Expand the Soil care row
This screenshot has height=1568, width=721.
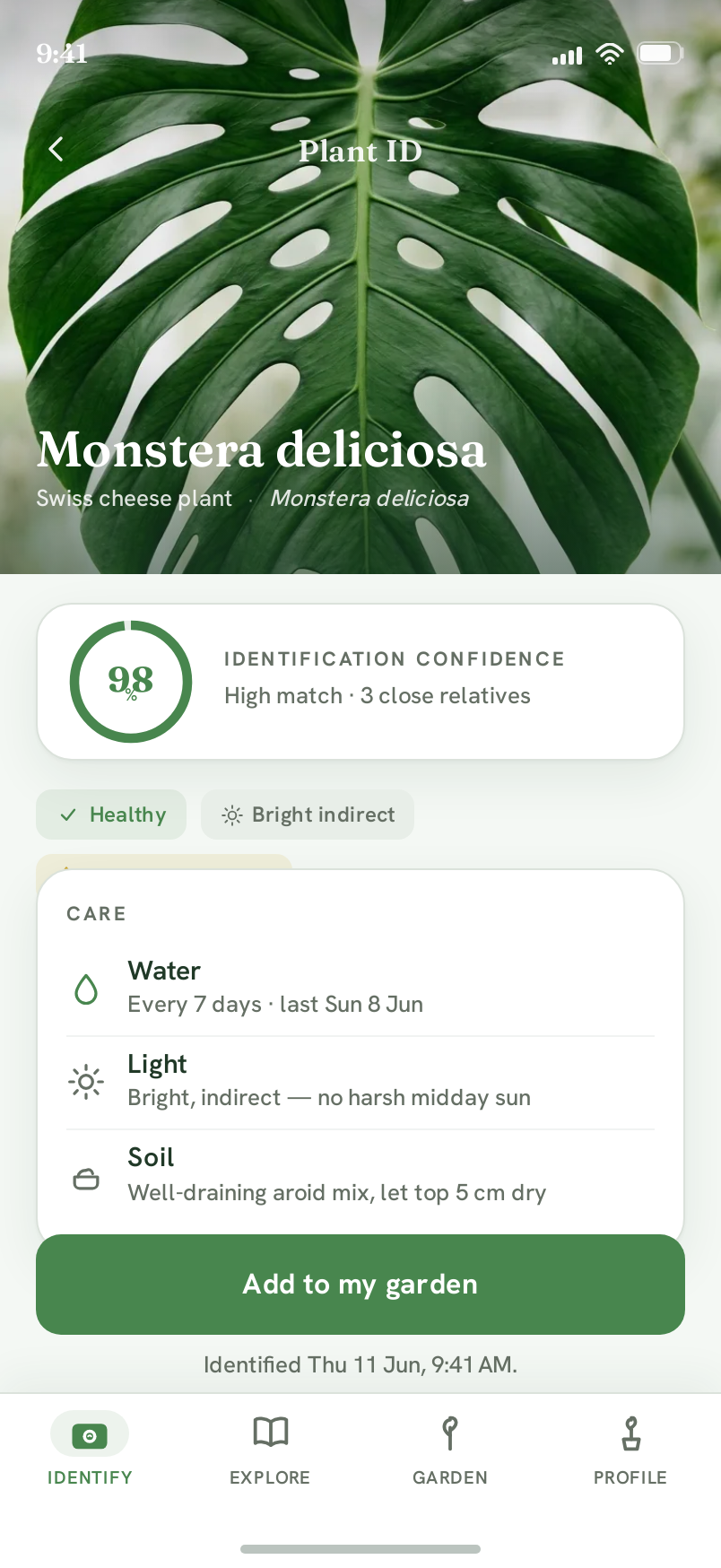coord(360,1176)
